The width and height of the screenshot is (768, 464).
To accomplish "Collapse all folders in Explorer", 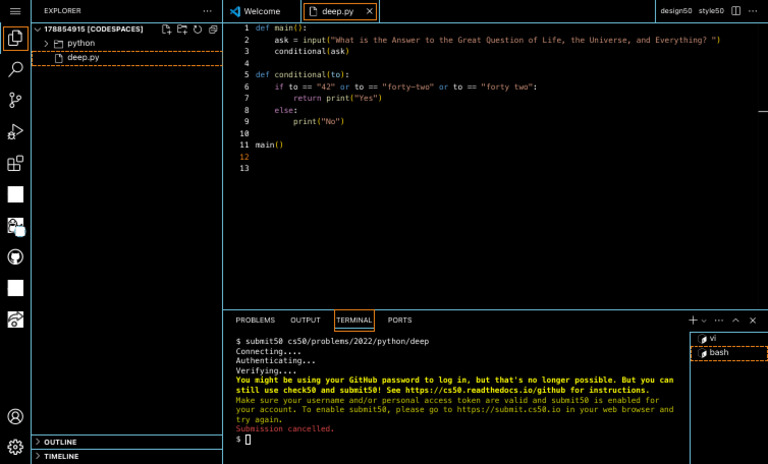I will click(212, 30).
